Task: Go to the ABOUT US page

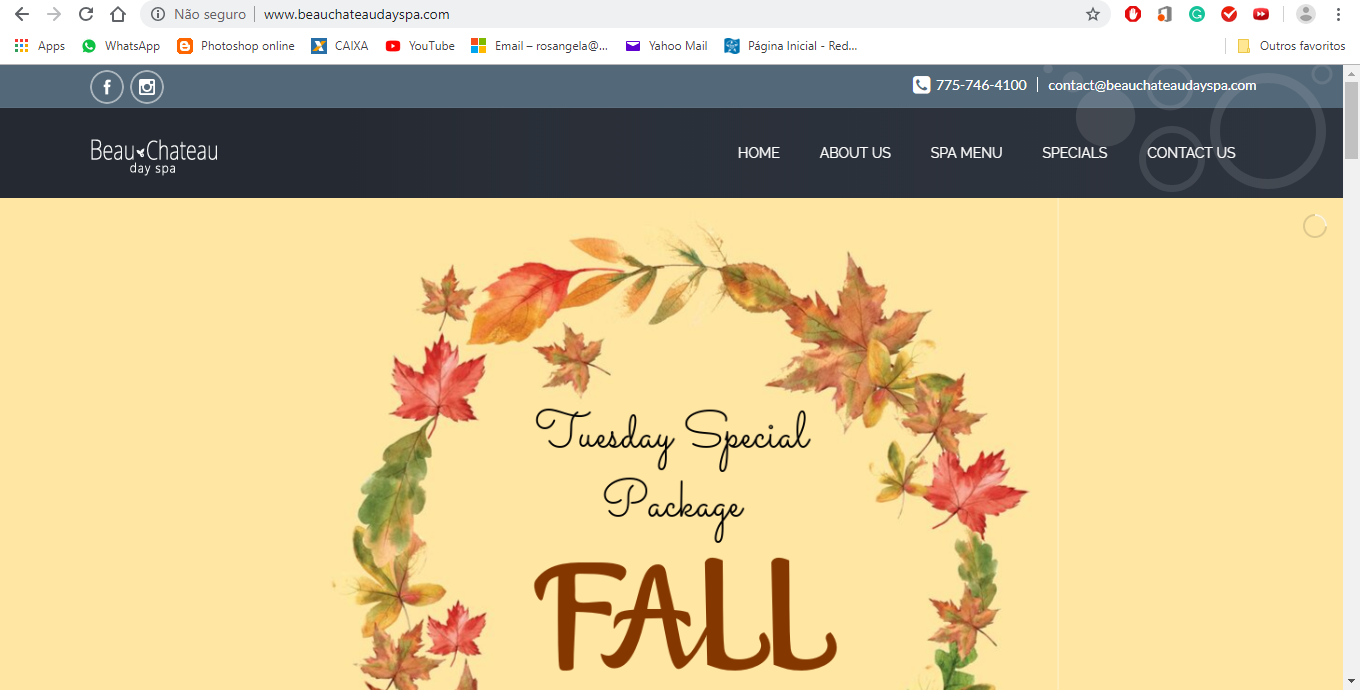Action: [855, 153]
